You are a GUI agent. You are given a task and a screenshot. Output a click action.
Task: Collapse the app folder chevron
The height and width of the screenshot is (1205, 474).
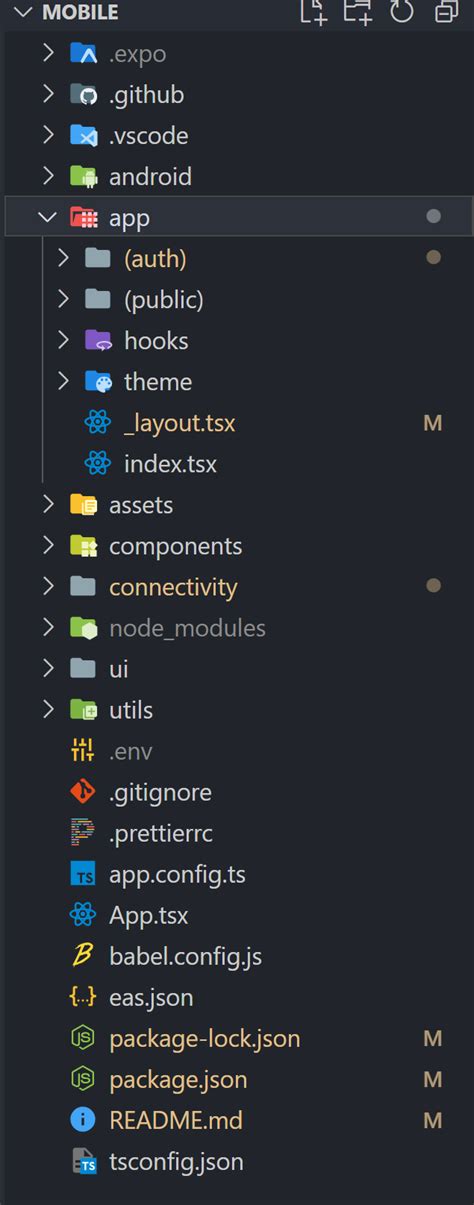click(x=47, y=217)
